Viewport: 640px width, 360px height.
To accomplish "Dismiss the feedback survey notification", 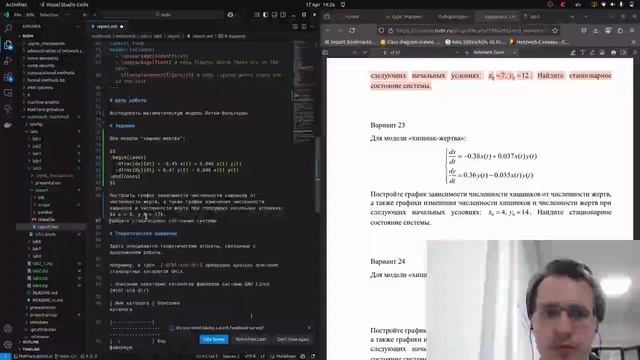I will tap(309, 328).
